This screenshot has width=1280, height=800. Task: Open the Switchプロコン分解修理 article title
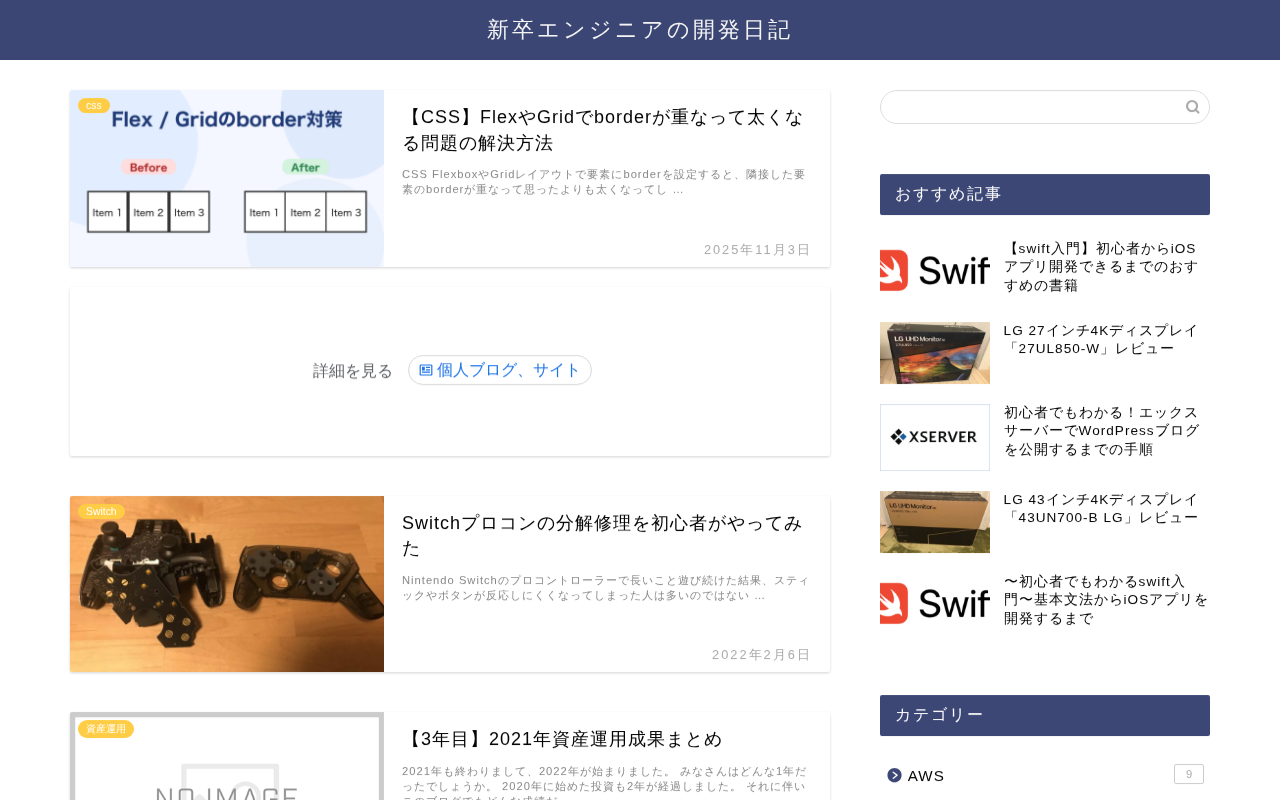pyautogui.click(x=603, y=535)
